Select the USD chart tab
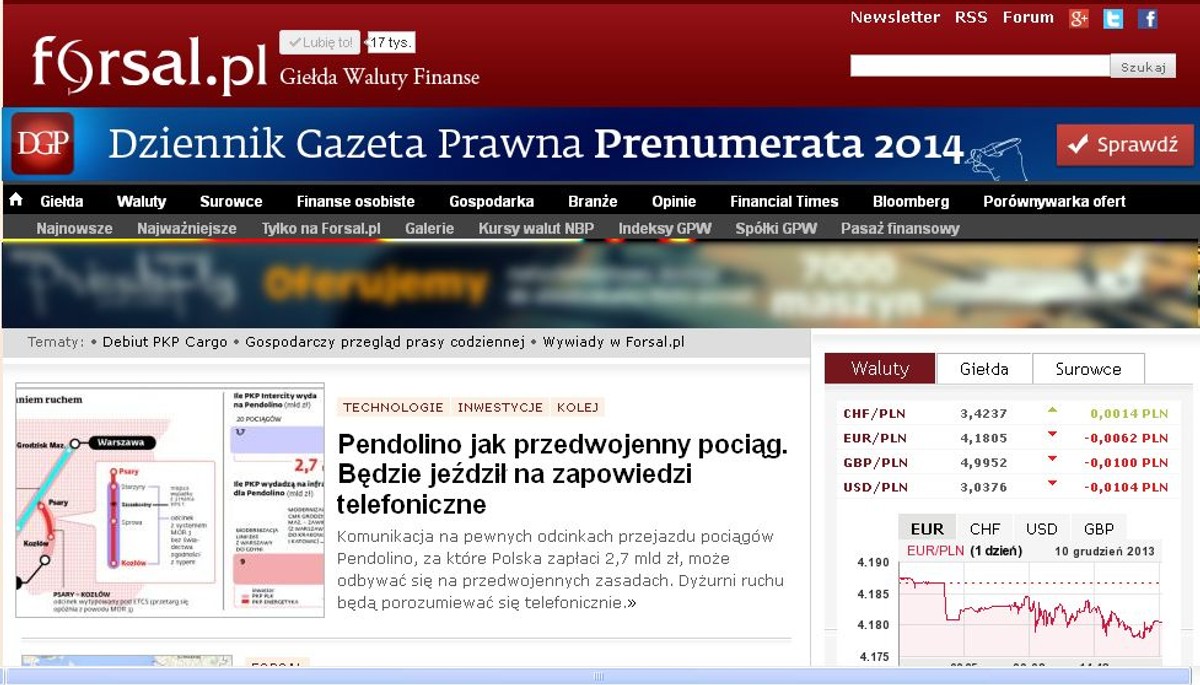This screenshot has width=1200, height=685. pos(1041,528)
